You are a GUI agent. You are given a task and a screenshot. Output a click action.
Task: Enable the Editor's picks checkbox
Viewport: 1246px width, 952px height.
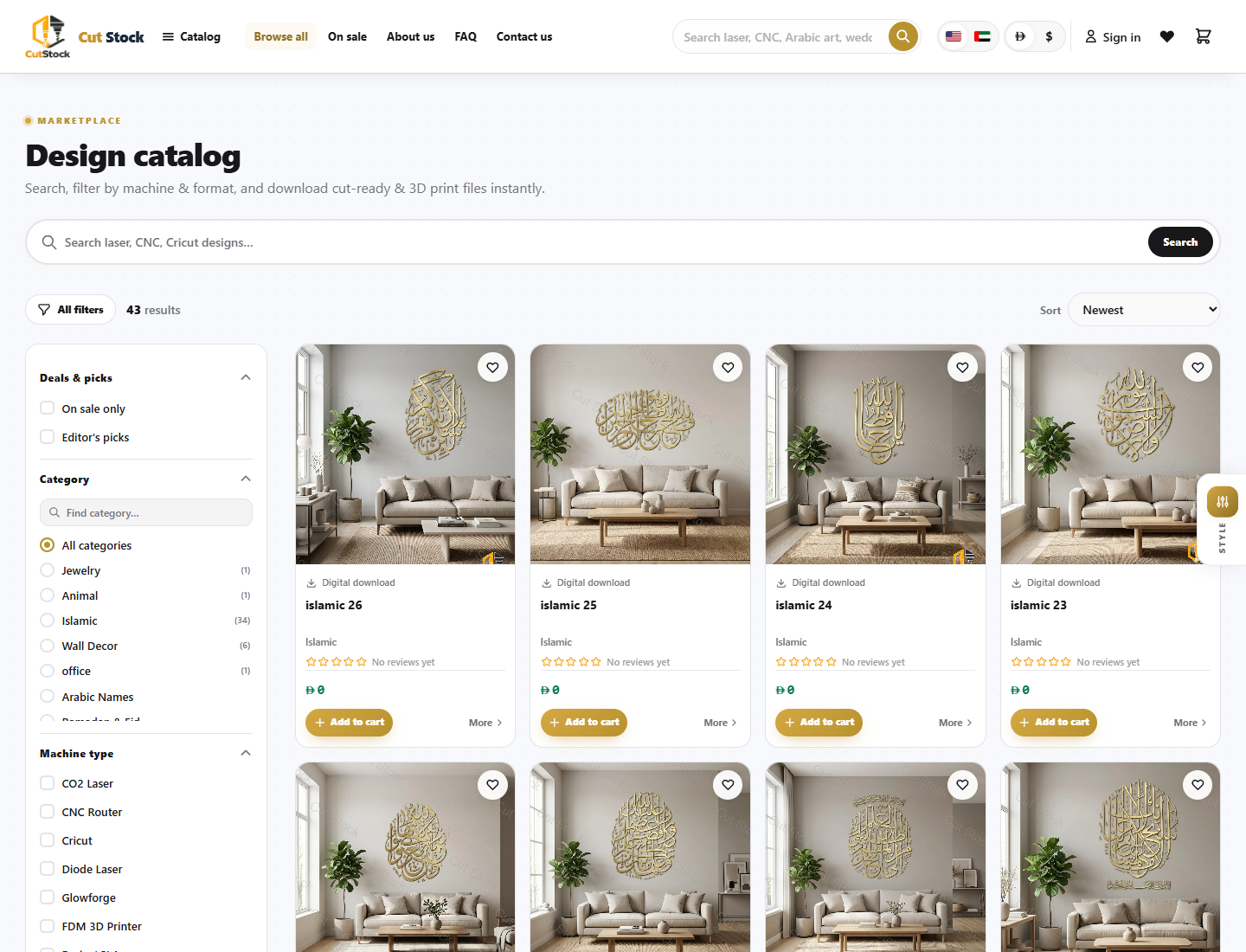(x=48, y=436)
